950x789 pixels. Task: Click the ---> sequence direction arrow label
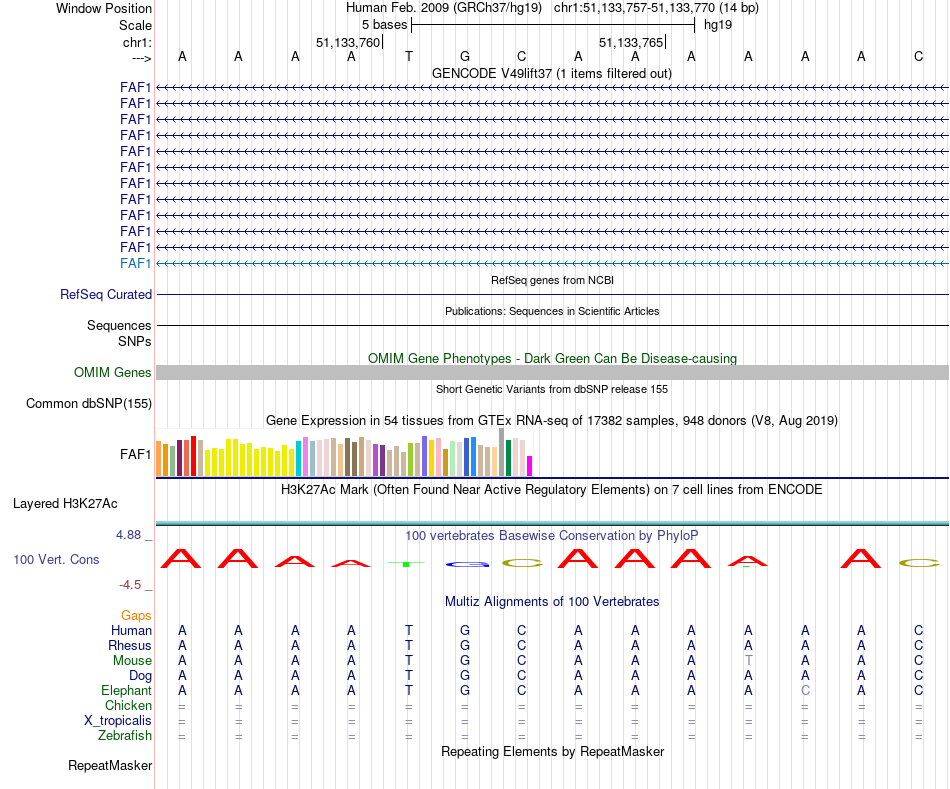pyautogui.click(x=142, y=59)
